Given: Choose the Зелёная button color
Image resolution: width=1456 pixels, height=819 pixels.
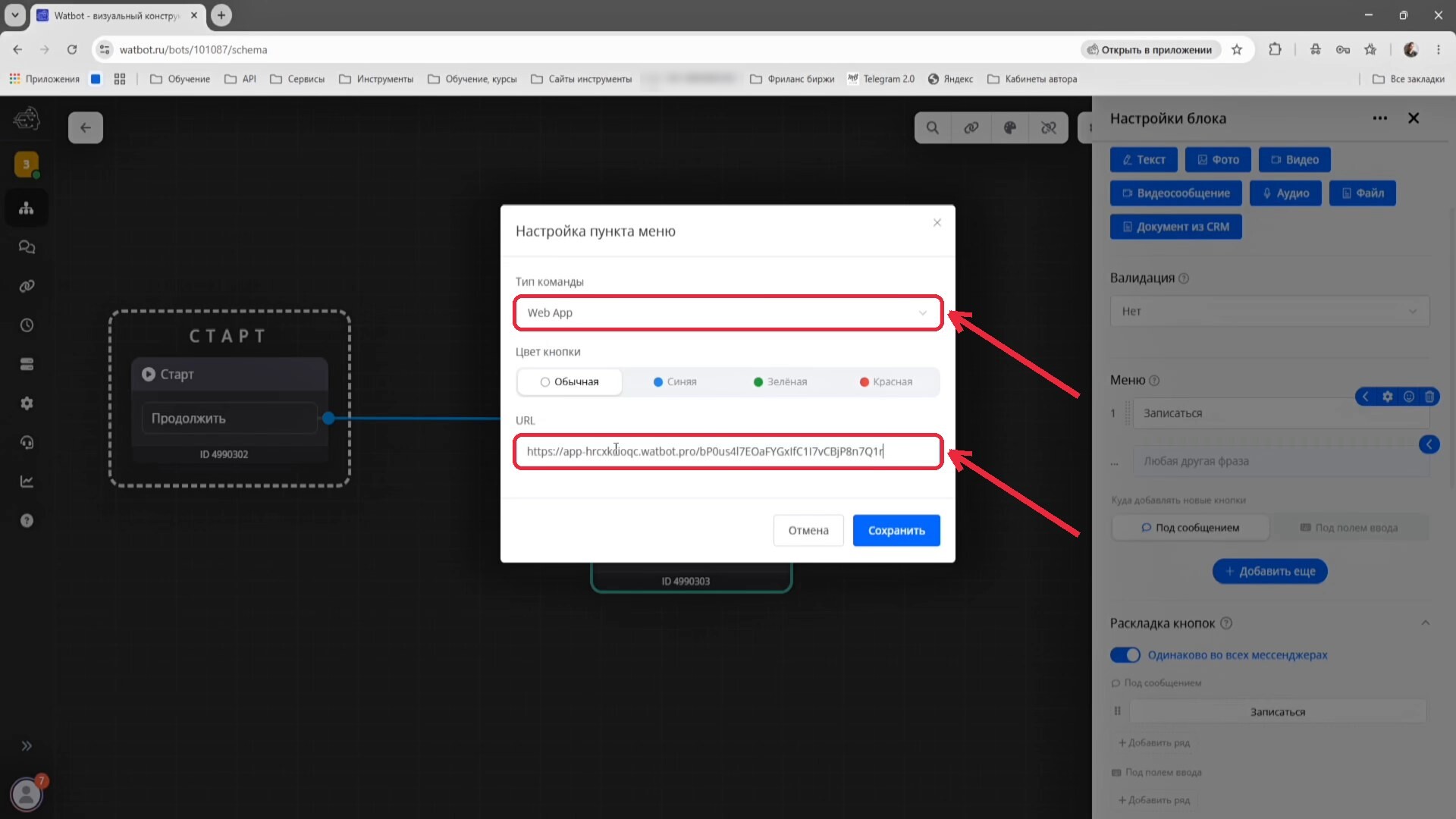Looking at the screenshot, I should [x=780, y=381].
